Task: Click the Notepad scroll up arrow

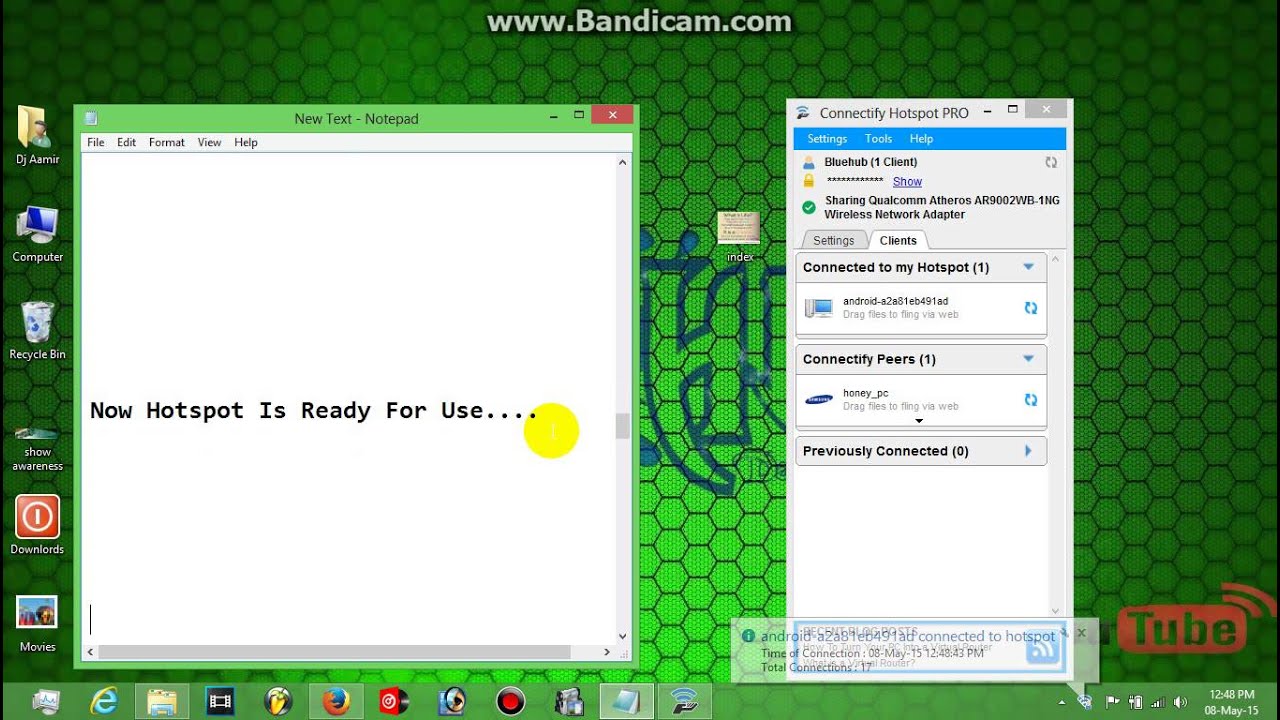Action: coord(623,162)
